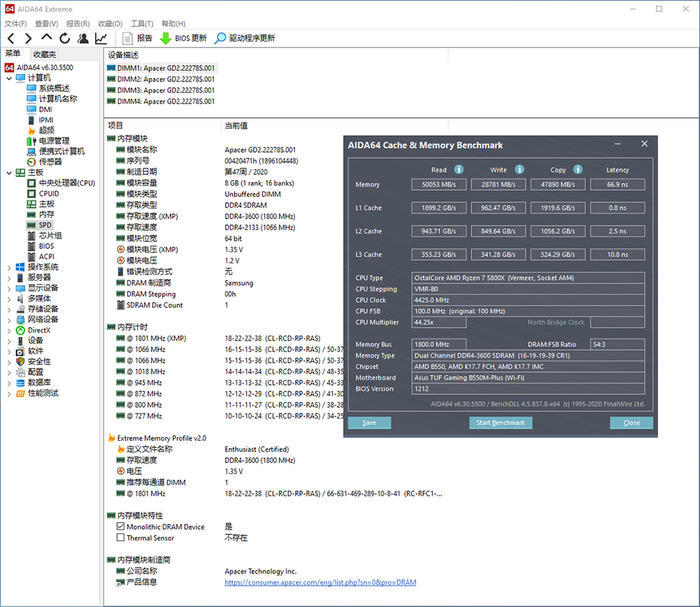This screenshot has height=607, width=700.
Task: Click Copy column info icon
Action: pyautogui.click(x=578, y=170)
